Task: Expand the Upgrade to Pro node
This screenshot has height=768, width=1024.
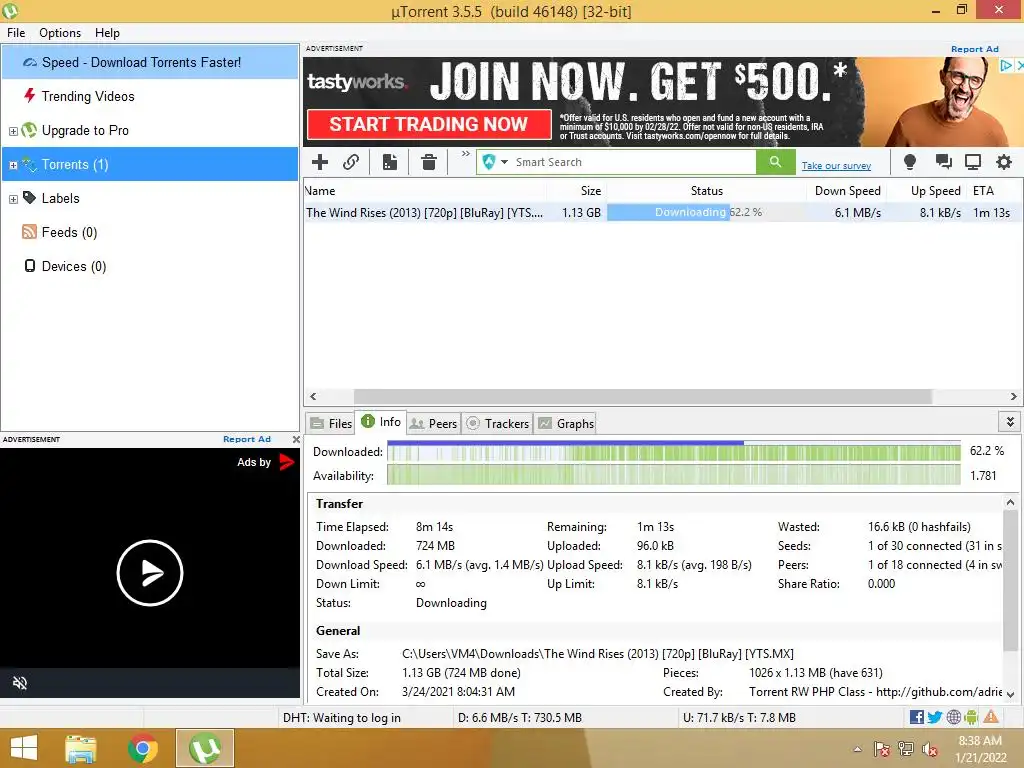Action: click(x=13, y=131)
